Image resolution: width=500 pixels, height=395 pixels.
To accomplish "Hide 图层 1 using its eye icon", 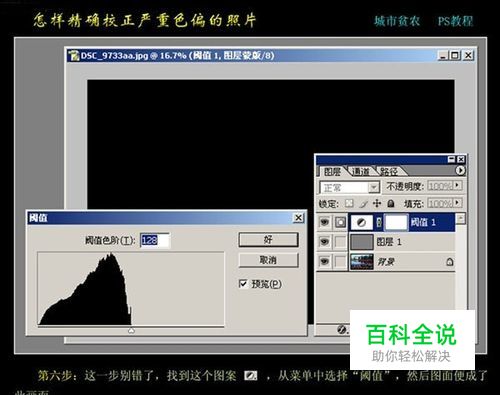I will (x=324, y=242).
